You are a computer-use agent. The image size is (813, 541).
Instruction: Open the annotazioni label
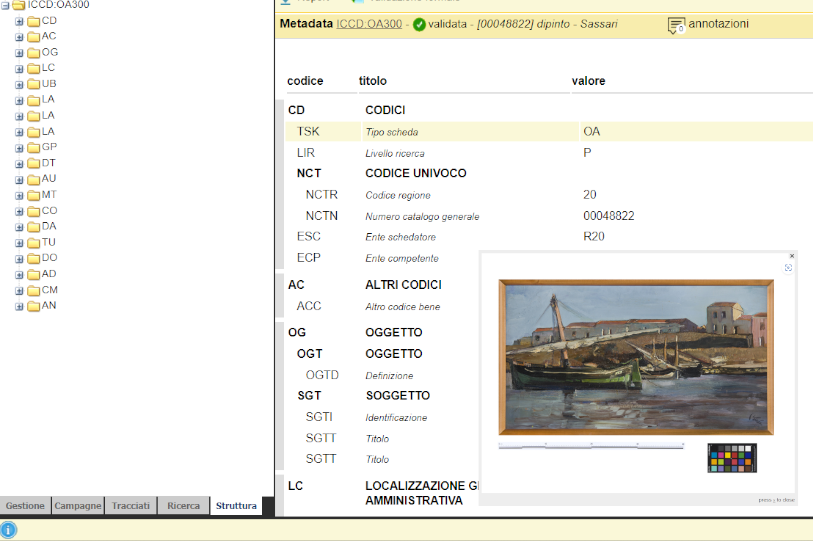coord(718,24)
